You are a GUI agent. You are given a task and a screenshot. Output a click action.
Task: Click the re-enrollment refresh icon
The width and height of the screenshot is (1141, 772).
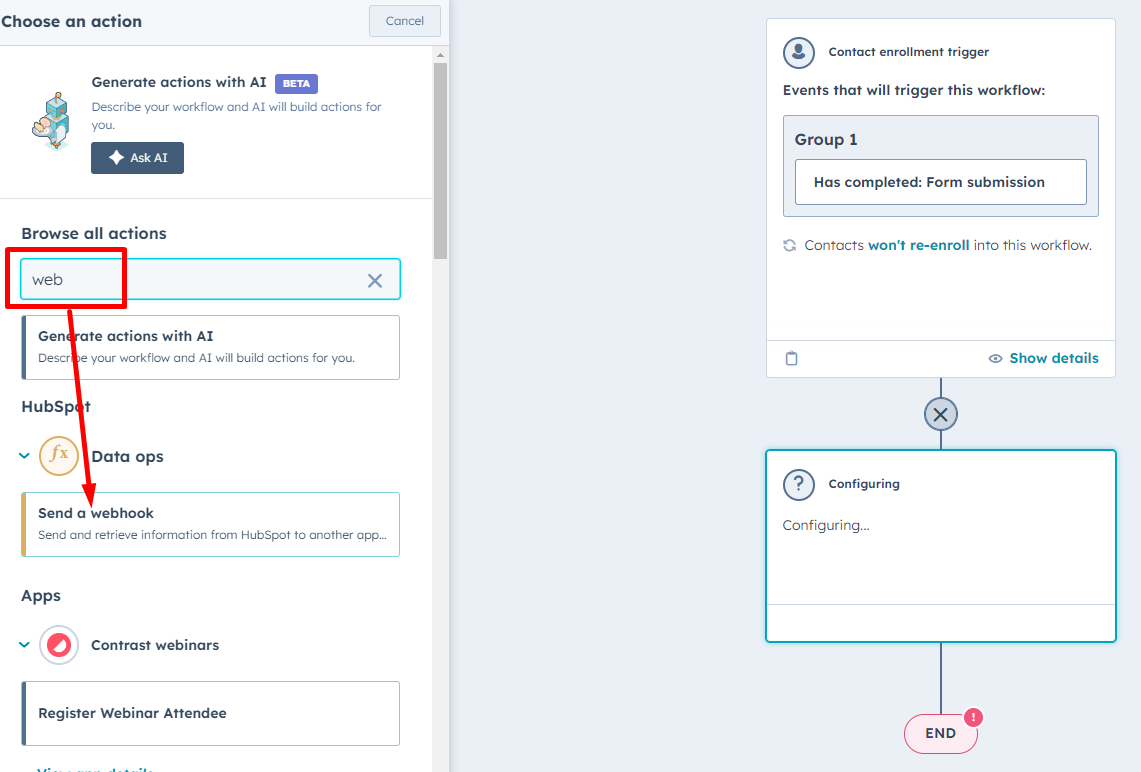(x=790, y=245)
